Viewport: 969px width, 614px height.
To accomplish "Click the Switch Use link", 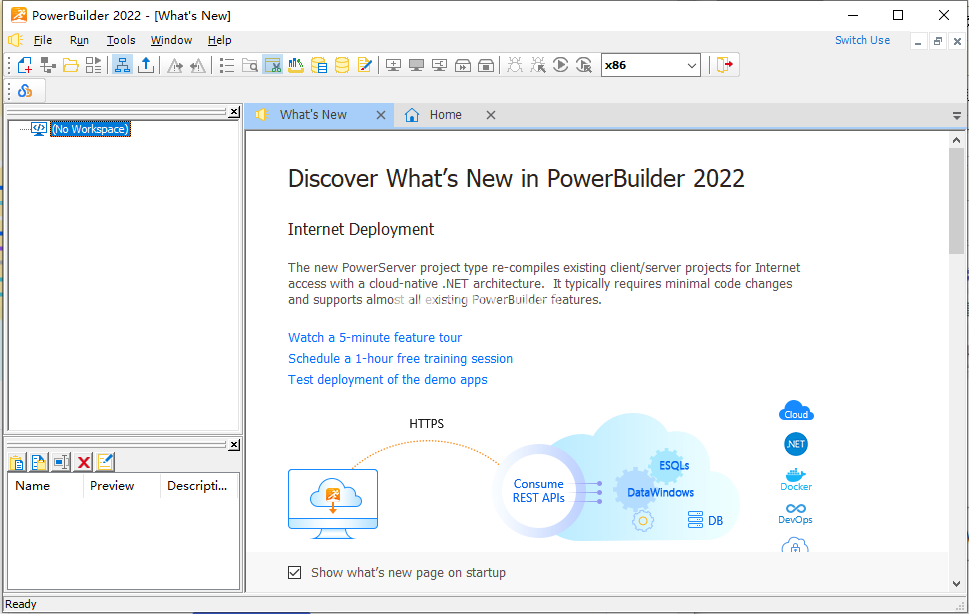I will tap(863, 40).
